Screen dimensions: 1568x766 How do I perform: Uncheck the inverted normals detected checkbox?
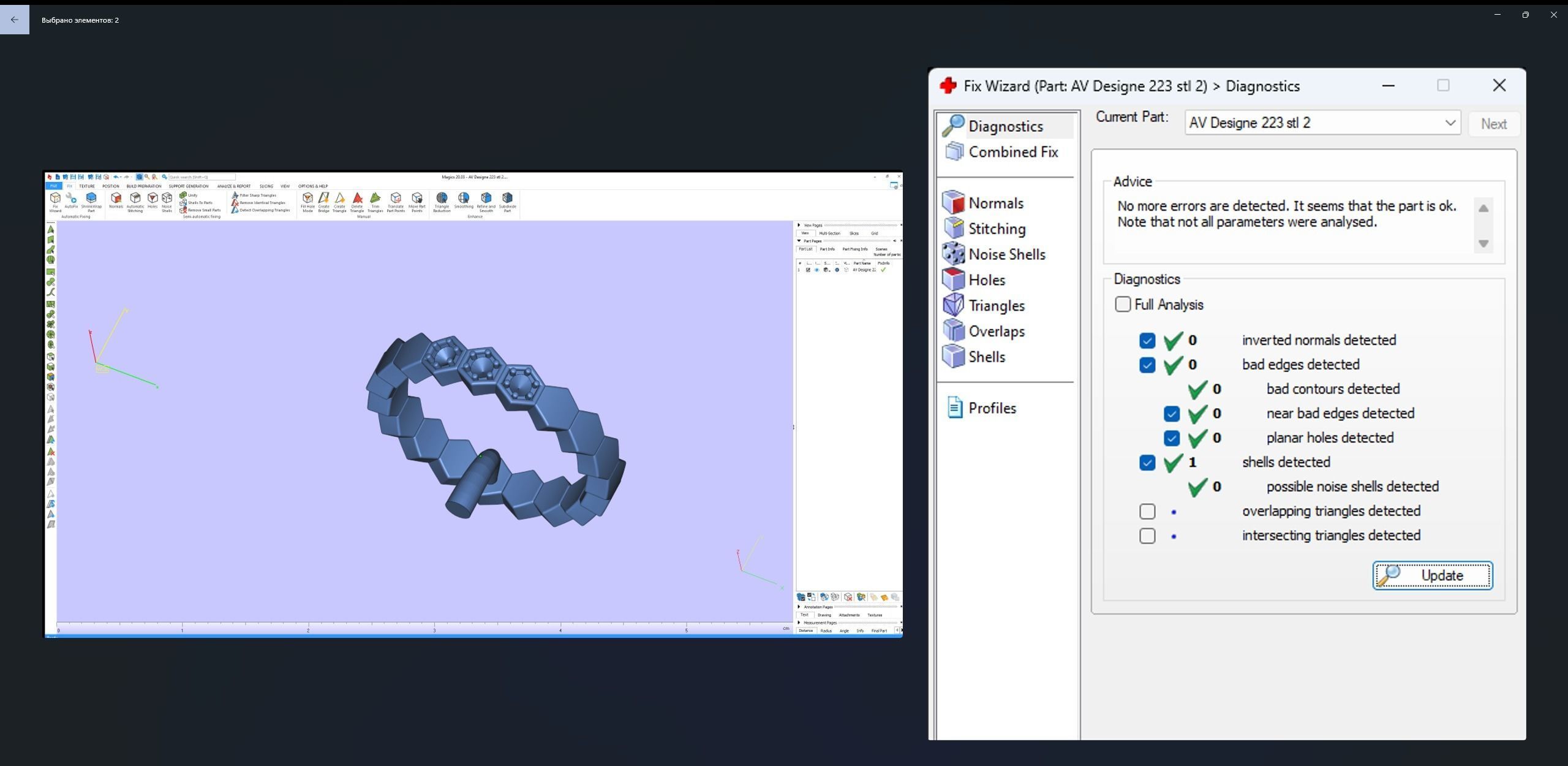point(1147,341)
